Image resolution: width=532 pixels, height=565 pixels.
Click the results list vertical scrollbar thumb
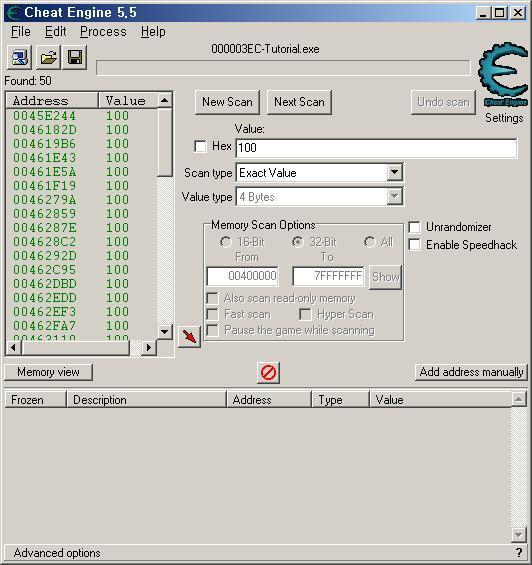click(165, 142)
